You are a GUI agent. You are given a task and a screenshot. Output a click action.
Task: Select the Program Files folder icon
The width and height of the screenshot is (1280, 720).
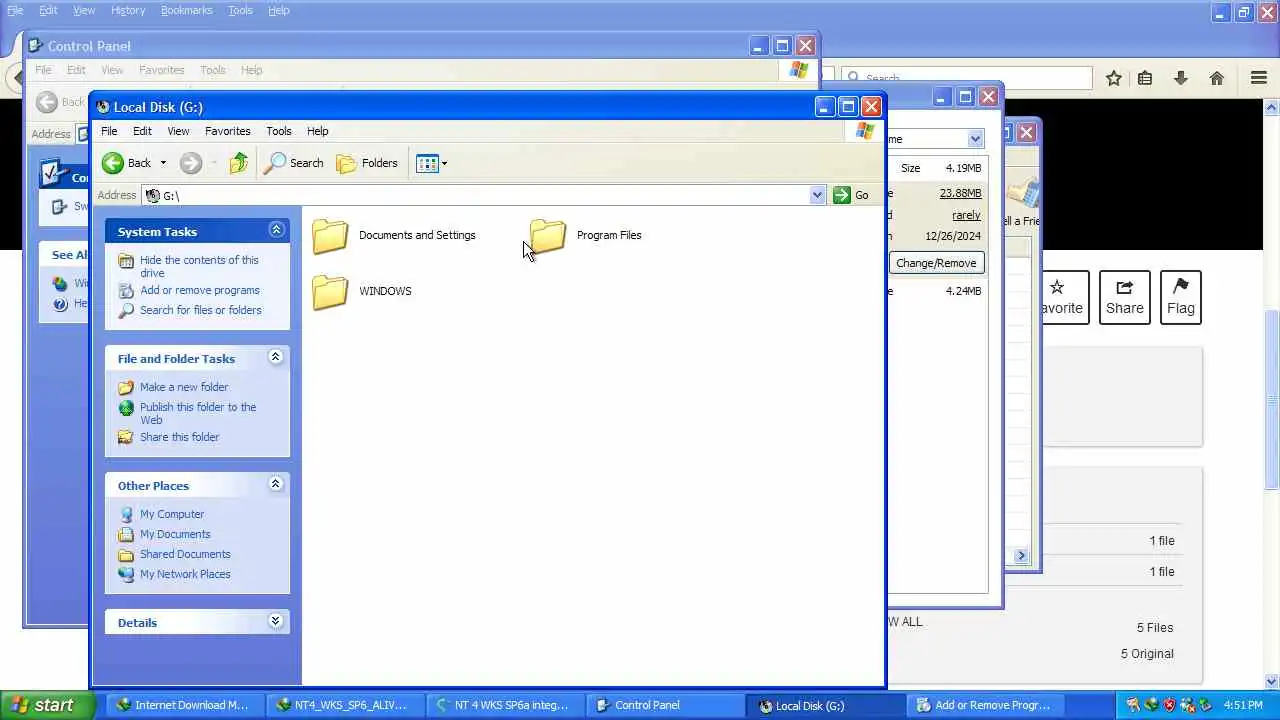(x=548, y=236)
